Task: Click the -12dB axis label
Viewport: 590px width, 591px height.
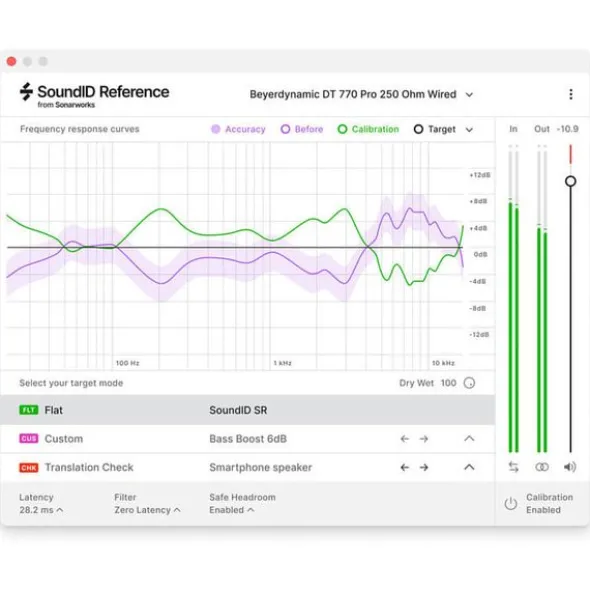Action: pyautogui.click(x=479, y=335)
